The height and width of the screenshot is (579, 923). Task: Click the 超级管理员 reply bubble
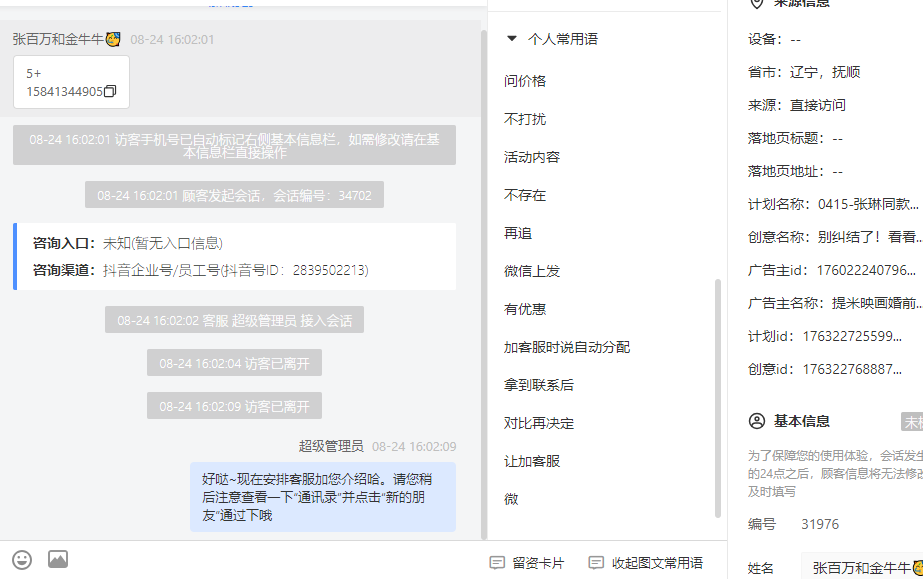(323, 497)
